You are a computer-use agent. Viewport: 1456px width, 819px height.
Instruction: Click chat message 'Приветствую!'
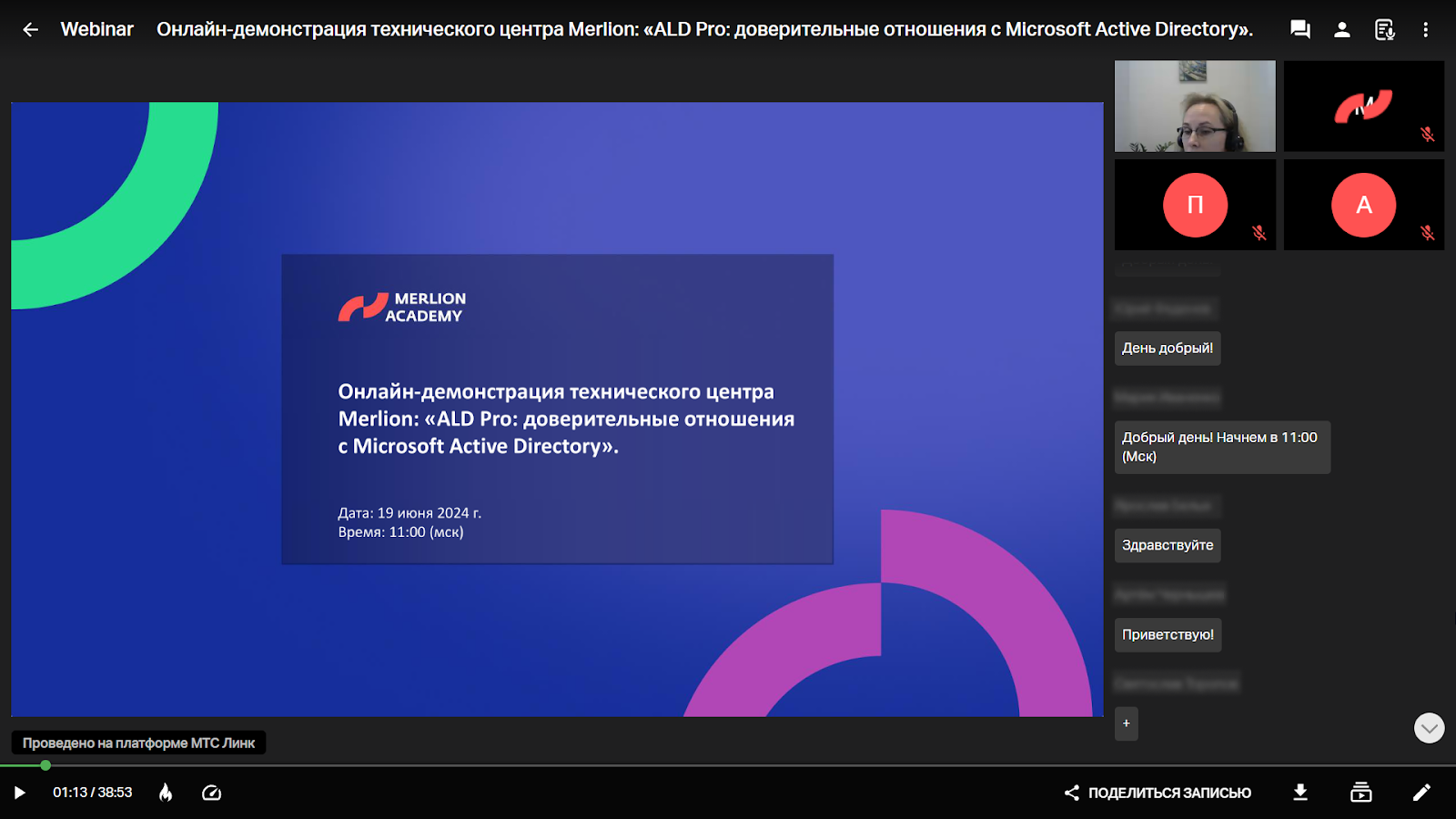click(x=1168, y=635)
